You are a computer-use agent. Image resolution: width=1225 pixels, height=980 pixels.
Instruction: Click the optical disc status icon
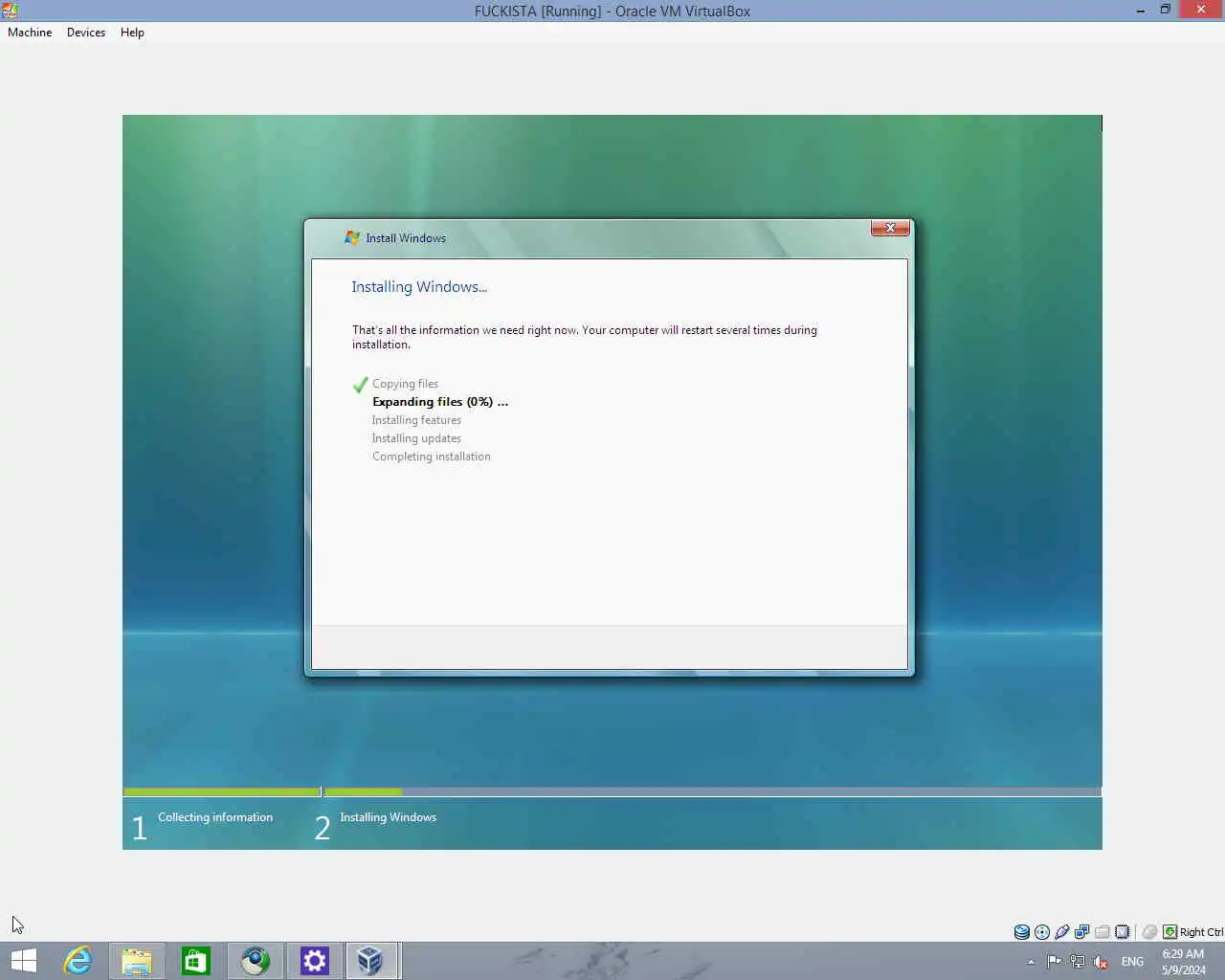[x=1042, y=932]
